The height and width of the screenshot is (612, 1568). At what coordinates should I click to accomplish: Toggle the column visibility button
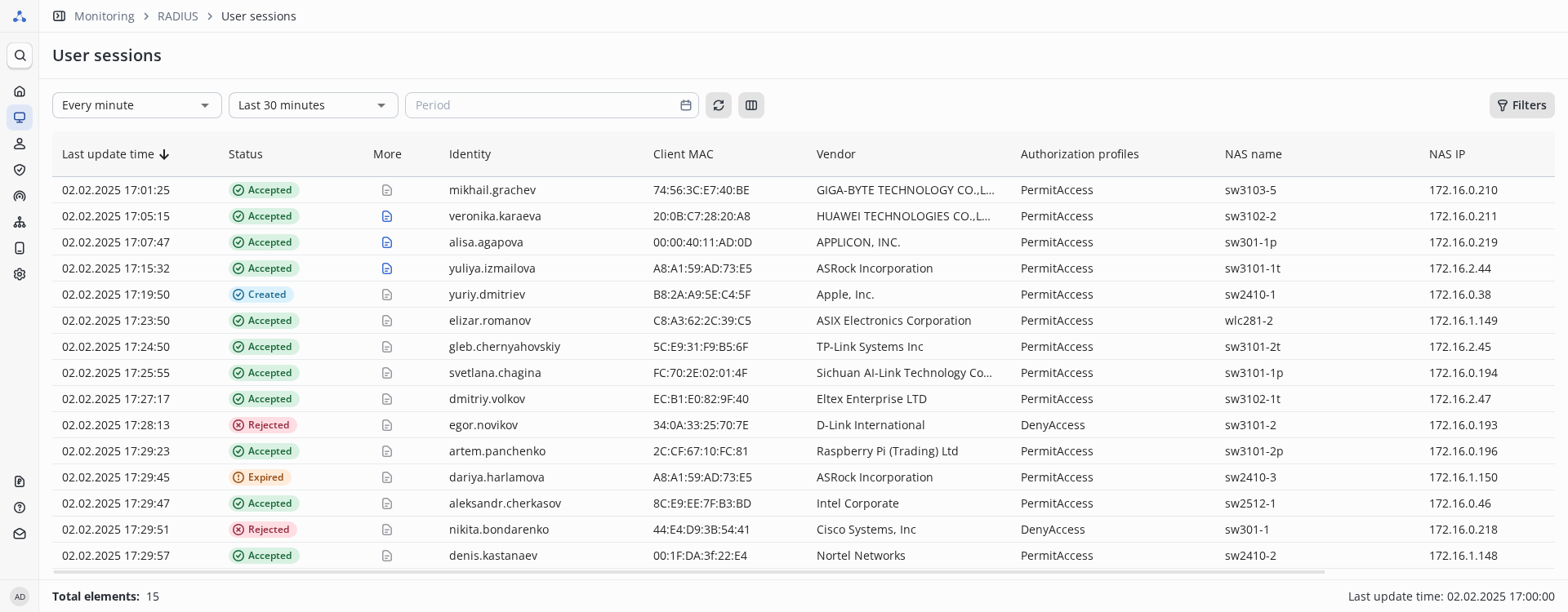(751, 105)
